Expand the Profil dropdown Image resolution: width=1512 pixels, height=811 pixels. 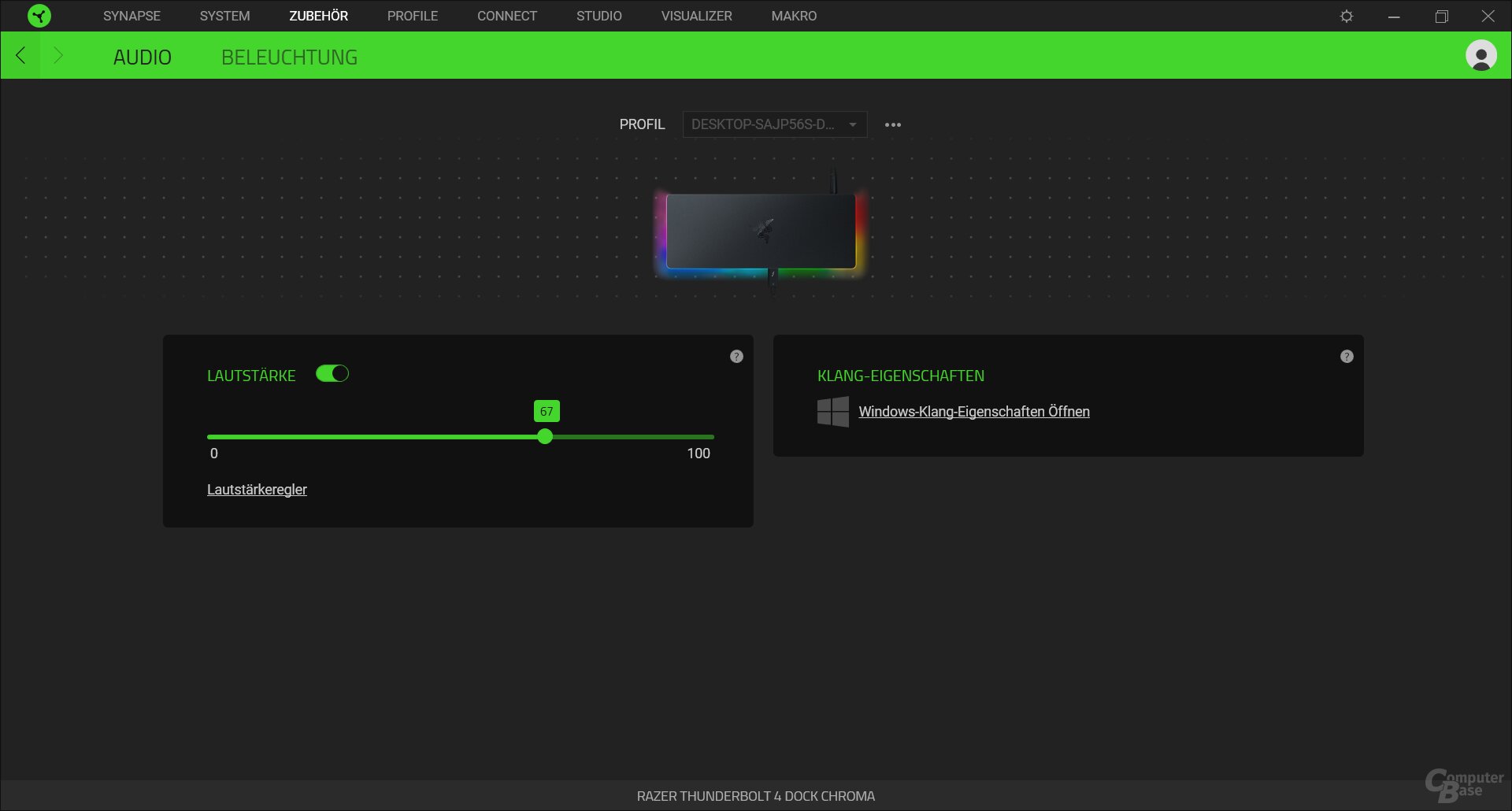(x=775, y=124)
